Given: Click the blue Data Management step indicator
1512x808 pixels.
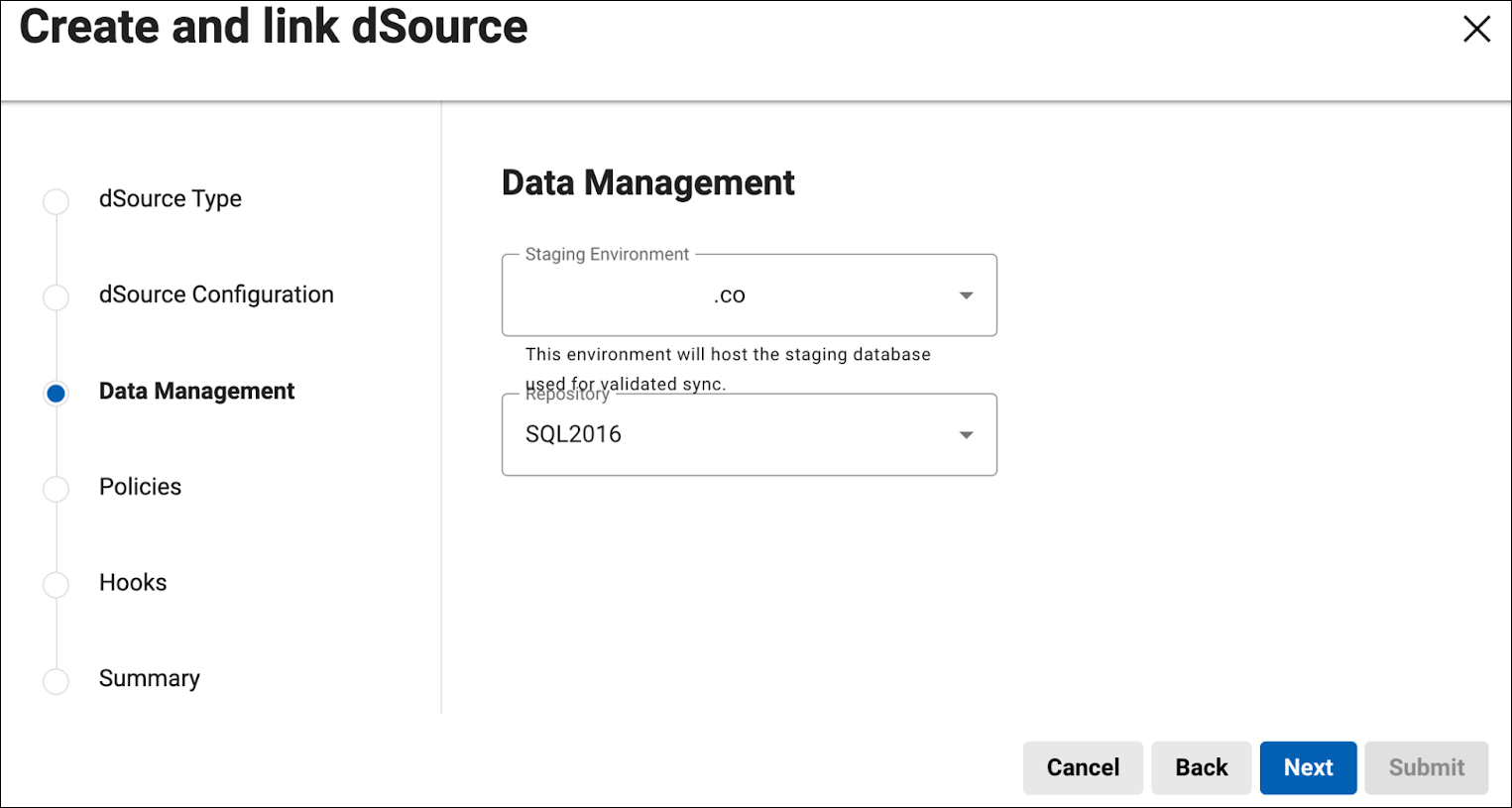Looking at the screenshot, I should (57, 394).
